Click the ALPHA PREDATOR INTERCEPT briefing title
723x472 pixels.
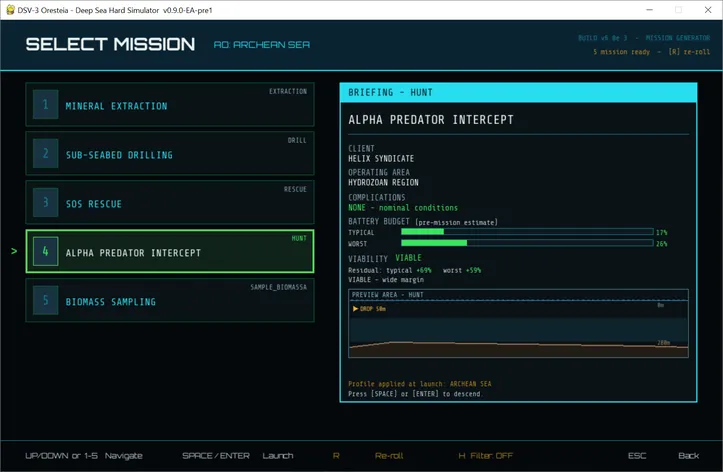431,120
